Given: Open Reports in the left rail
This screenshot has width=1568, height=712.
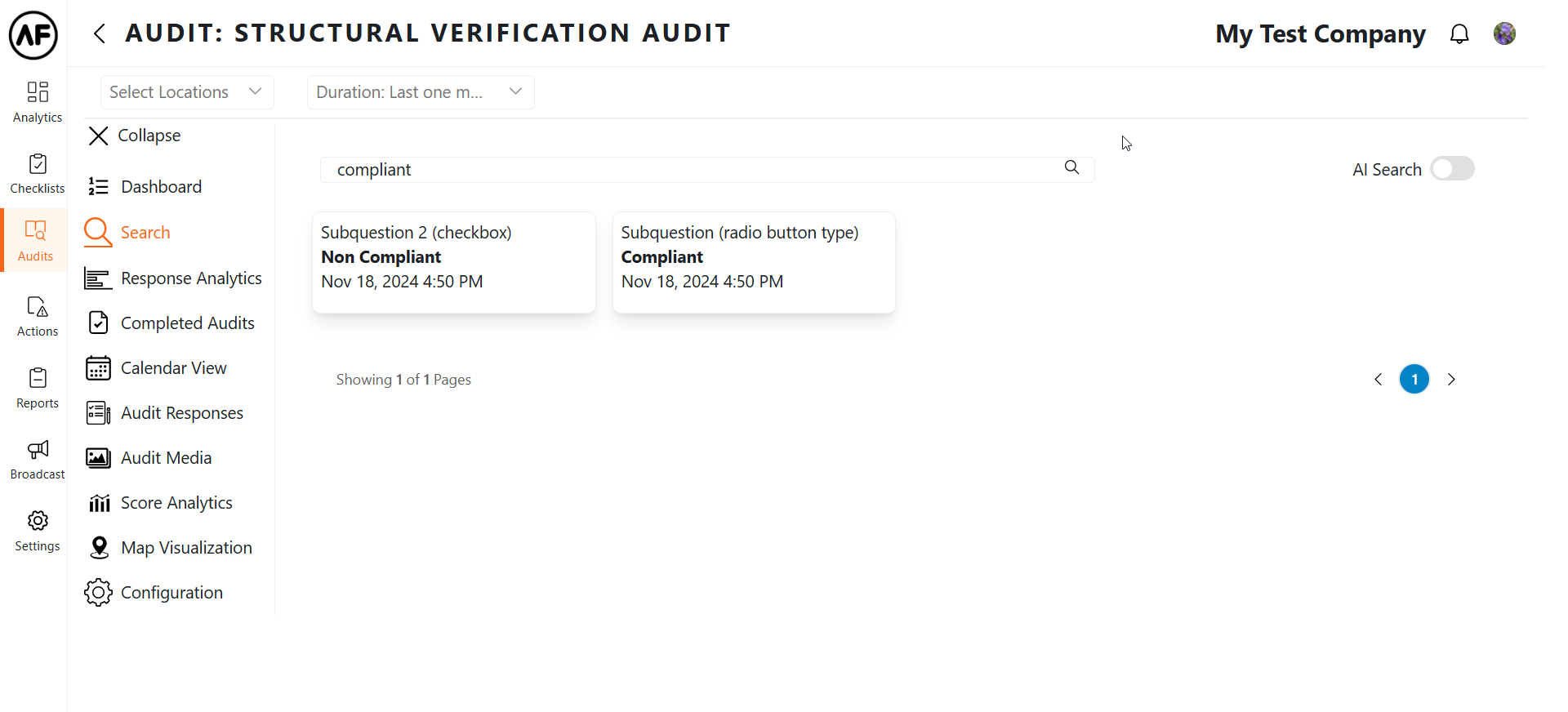Looking at the screenshot, I should tap(38, 388).
